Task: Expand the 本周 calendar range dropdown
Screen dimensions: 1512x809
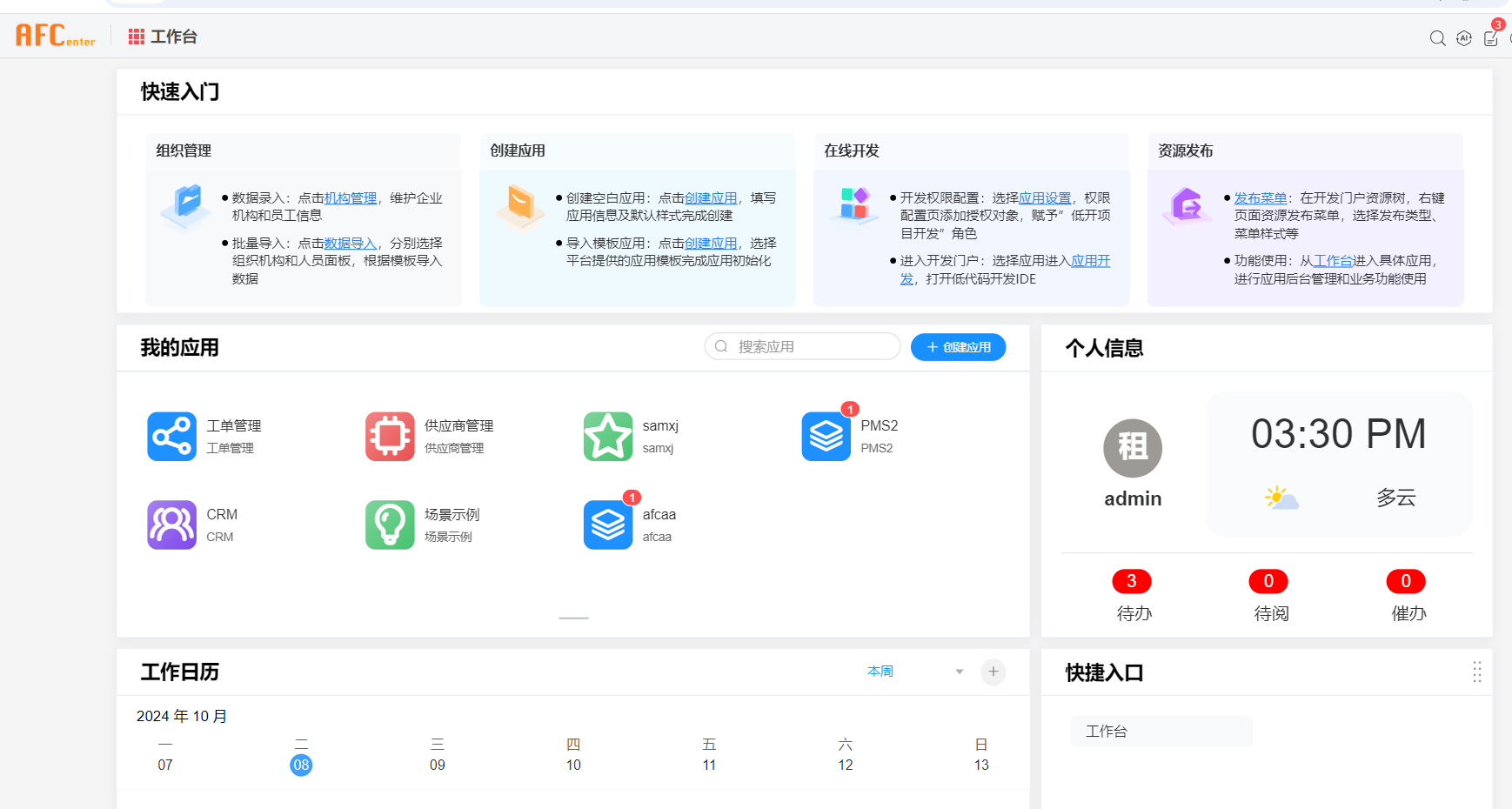Action: click(x=959, y=672)
